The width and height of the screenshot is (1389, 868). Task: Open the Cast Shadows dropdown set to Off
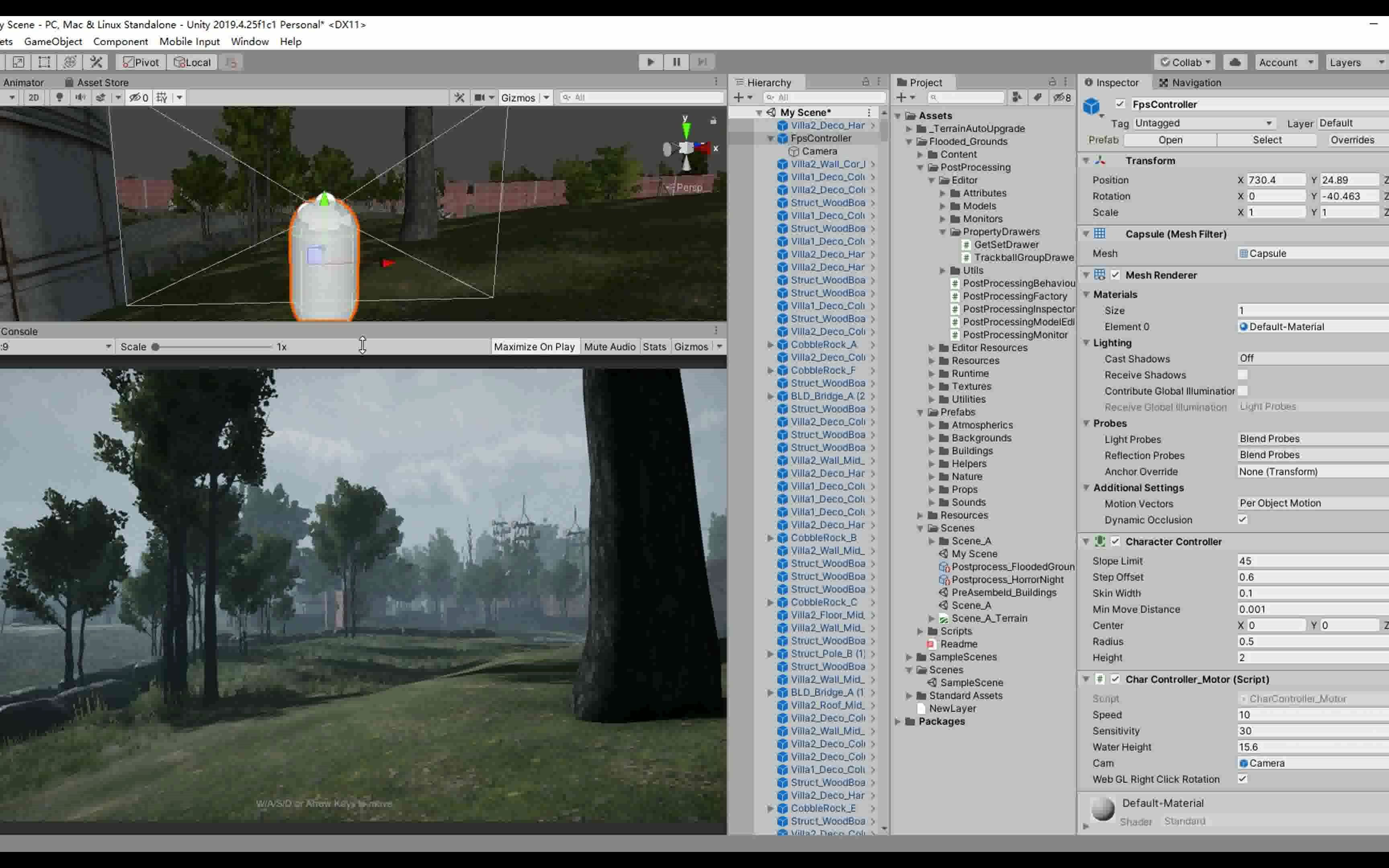click(1311, 358)
